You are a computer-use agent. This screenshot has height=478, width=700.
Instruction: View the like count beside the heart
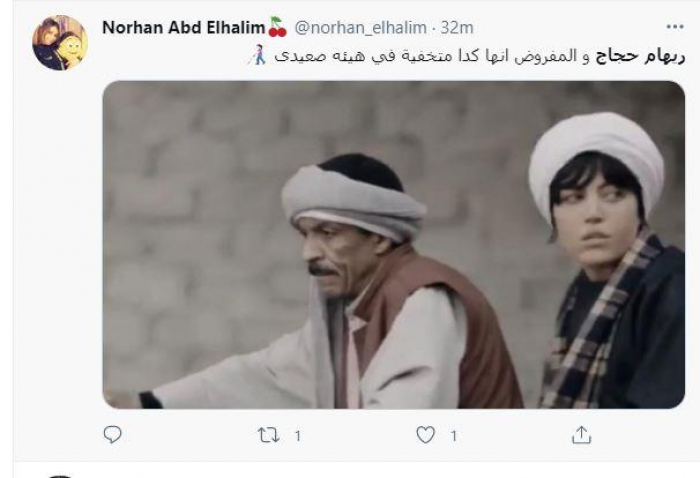pyautogui.click(x=454, y=435)
